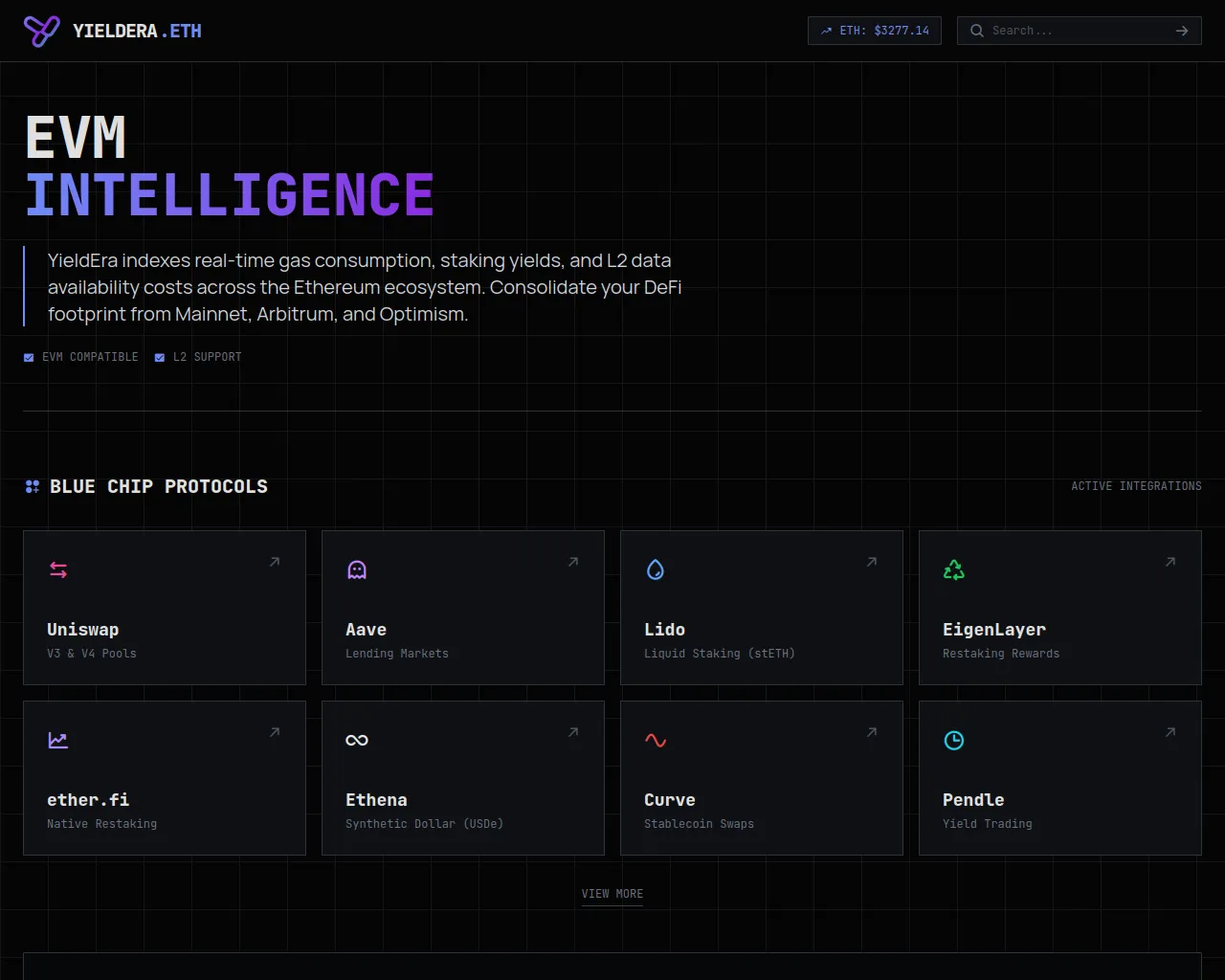Viewport: 1225px width, 980px height.
Task: Click the Uniswap swap arrows icon
Action: coord(58,569)
